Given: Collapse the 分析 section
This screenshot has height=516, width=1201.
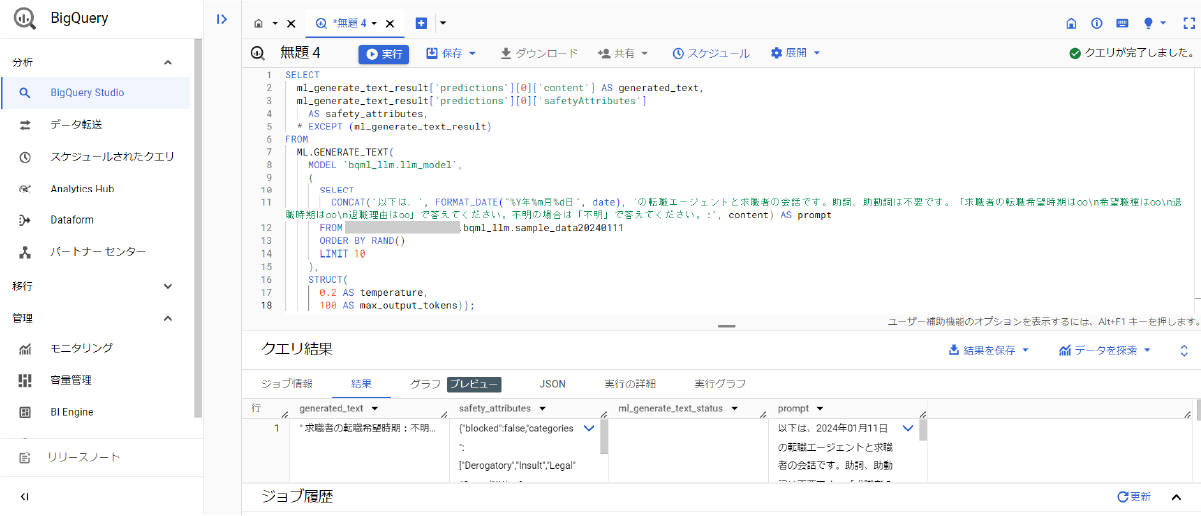Looking at the screenshot, I should tap(168, 63).
